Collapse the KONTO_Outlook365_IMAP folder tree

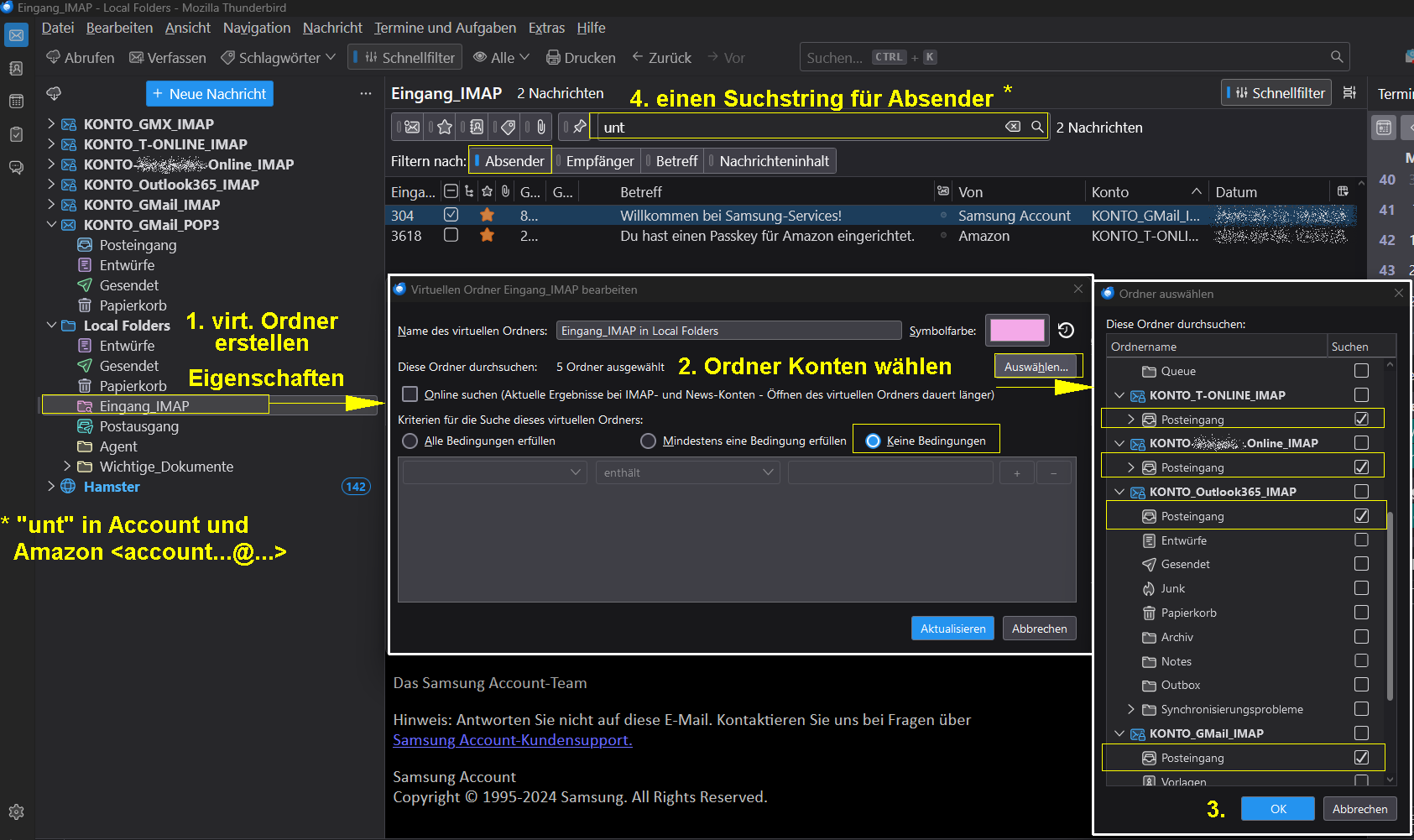1119,492
